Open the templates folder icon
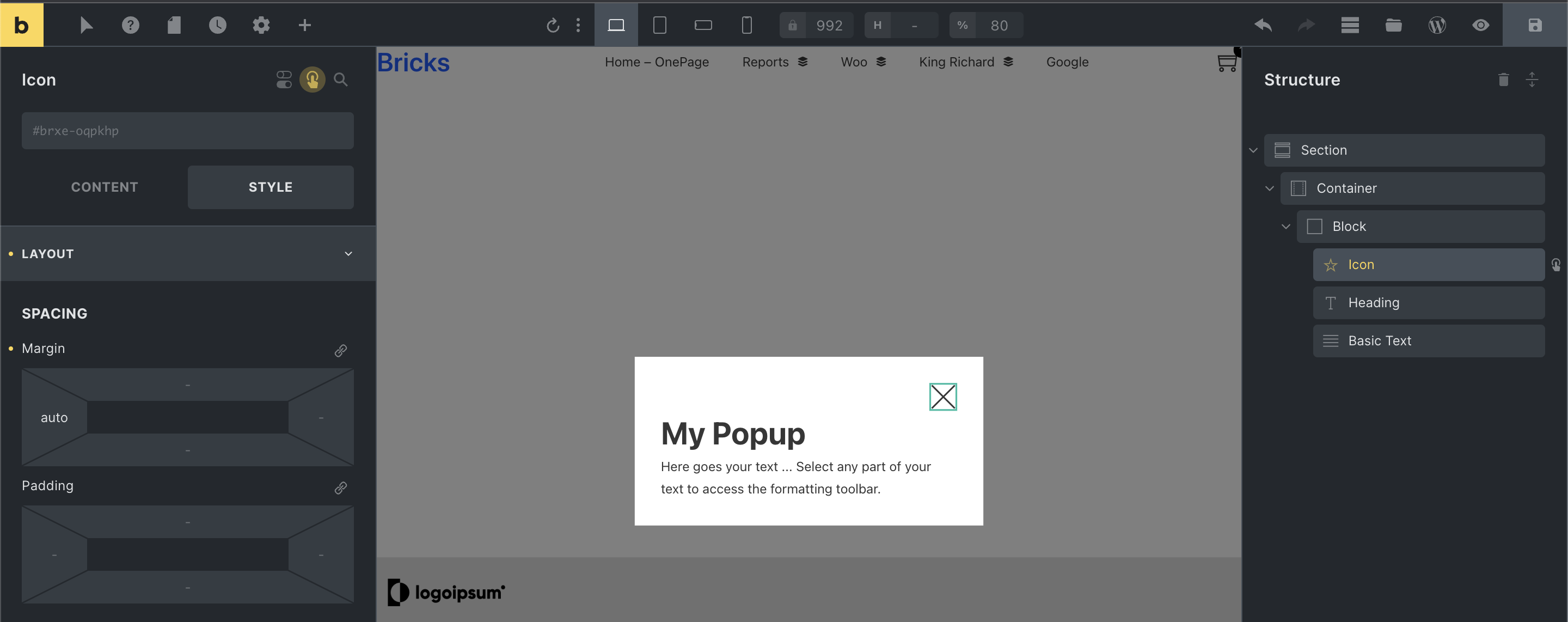 [x=1393, y=25]
